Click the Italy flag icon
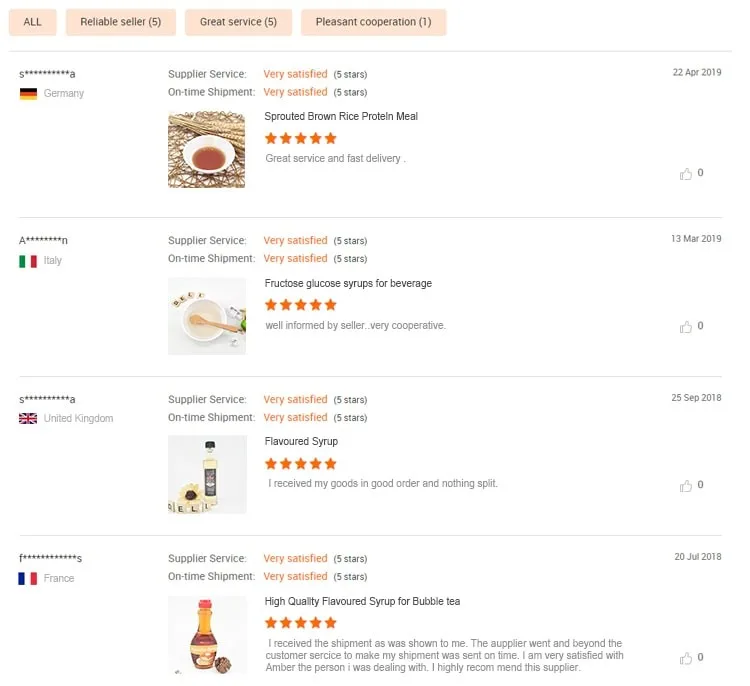Image resolution: width=750 pixels, height=686 pixels. coord(28,260)
